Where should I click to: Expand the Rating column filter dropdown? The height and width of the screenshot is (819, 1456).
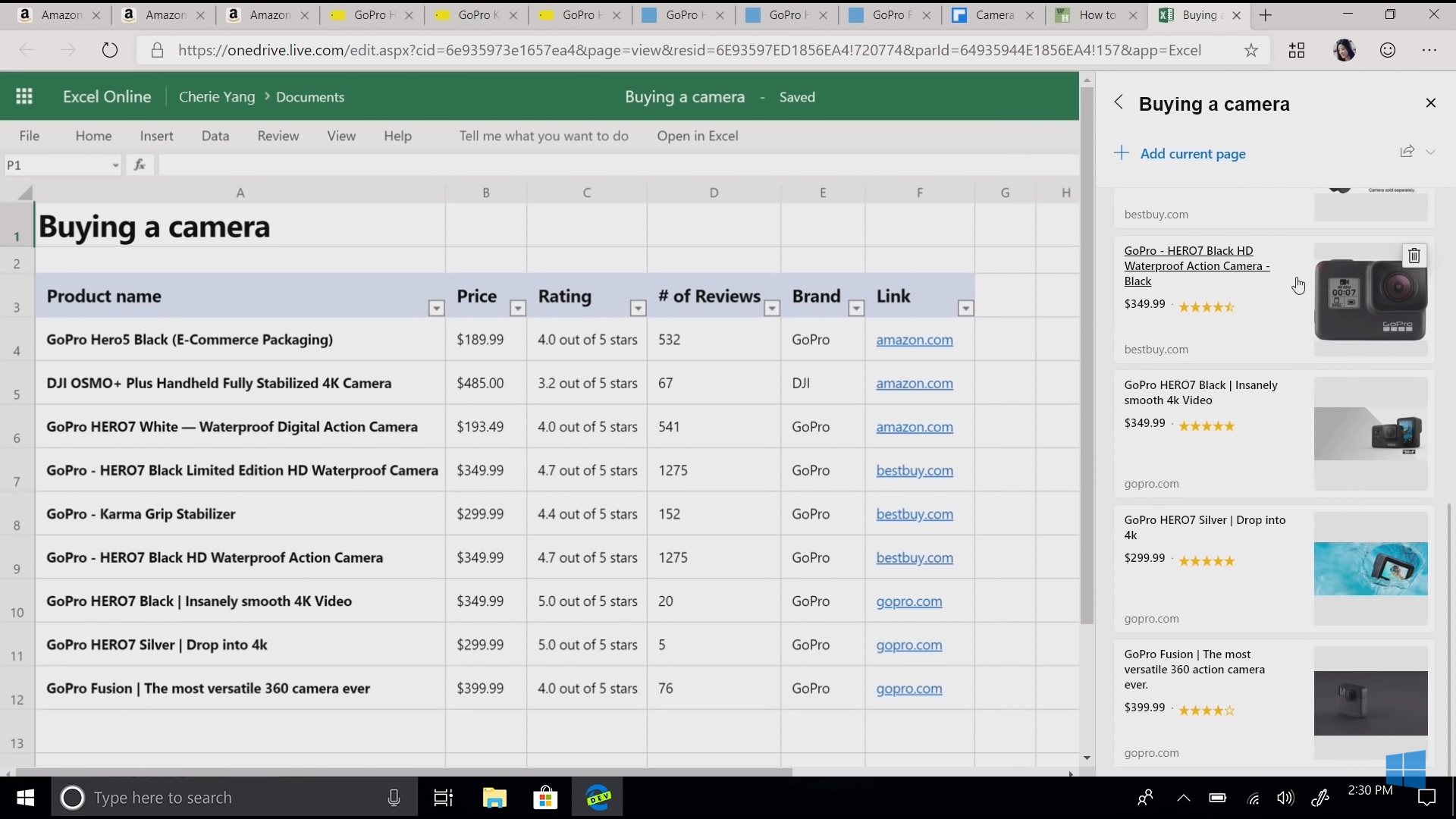tap(638, 308)
